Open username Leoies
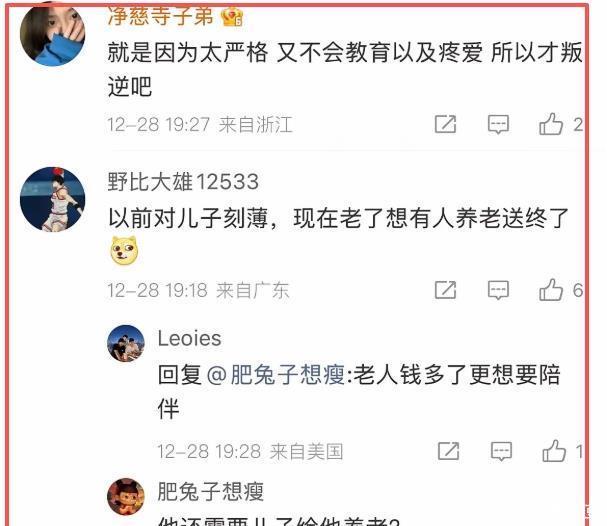 189,339
